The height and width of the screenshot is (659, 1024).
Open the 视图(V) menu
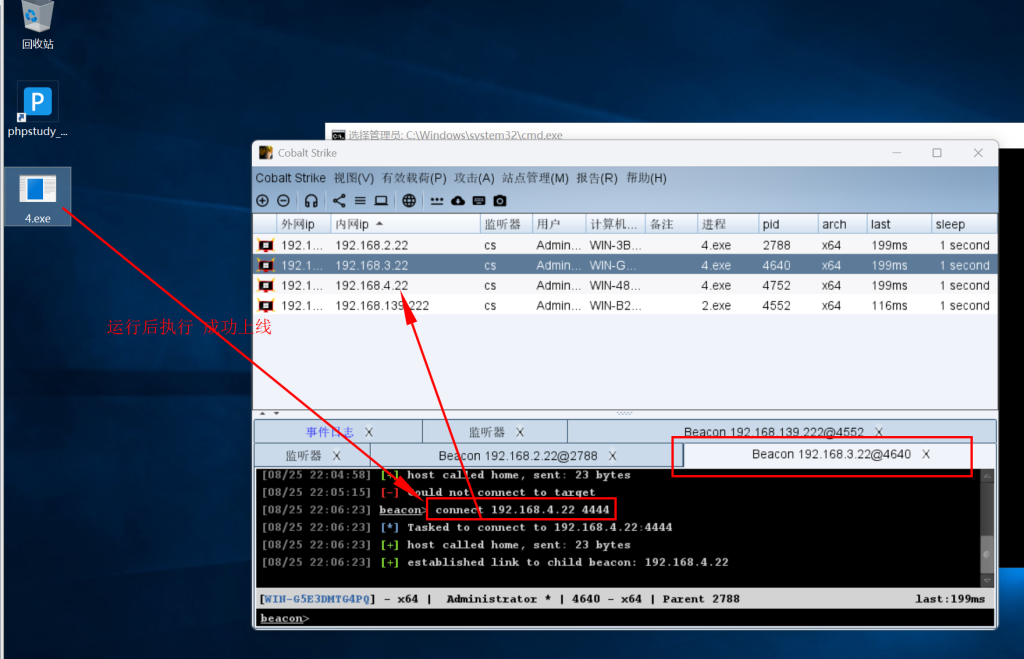[x=353, y=178]
